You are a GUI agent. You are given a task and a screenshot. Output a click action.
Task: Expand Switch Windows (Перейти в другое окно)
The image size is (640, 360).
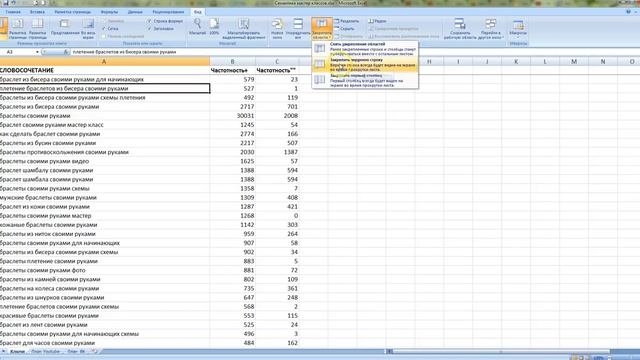point(491,29)
